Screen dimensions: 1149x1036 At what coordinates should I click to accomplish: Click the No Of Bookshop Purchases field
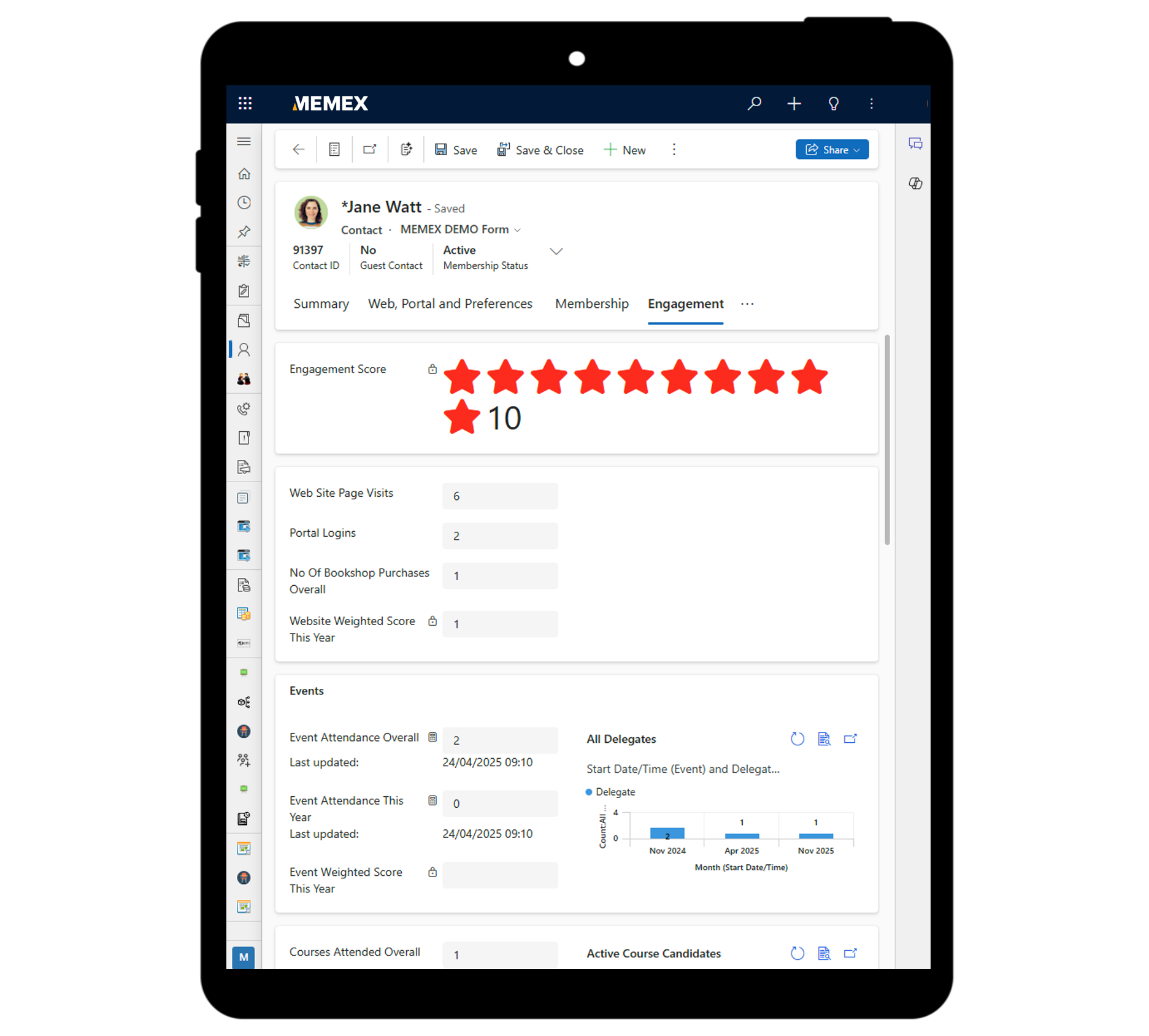500,576
